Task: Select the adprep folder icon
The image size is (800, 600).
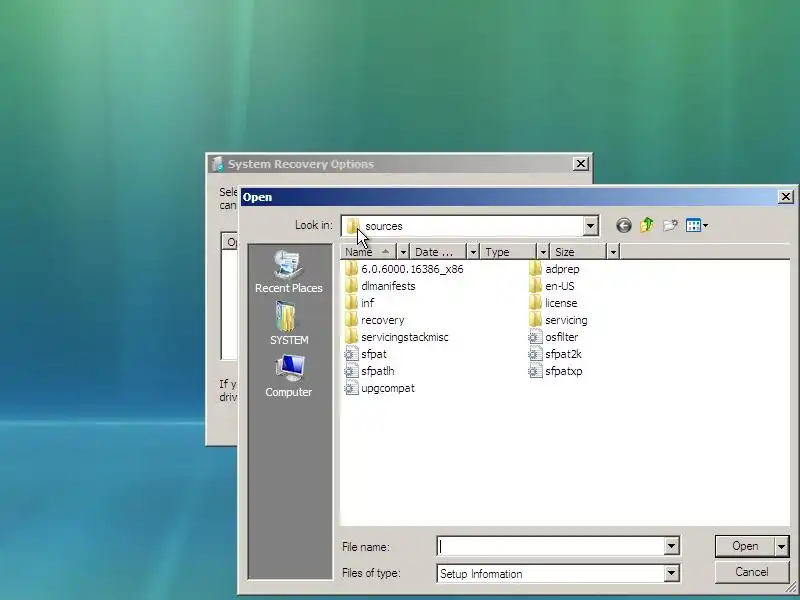Action: coord(535,269)
